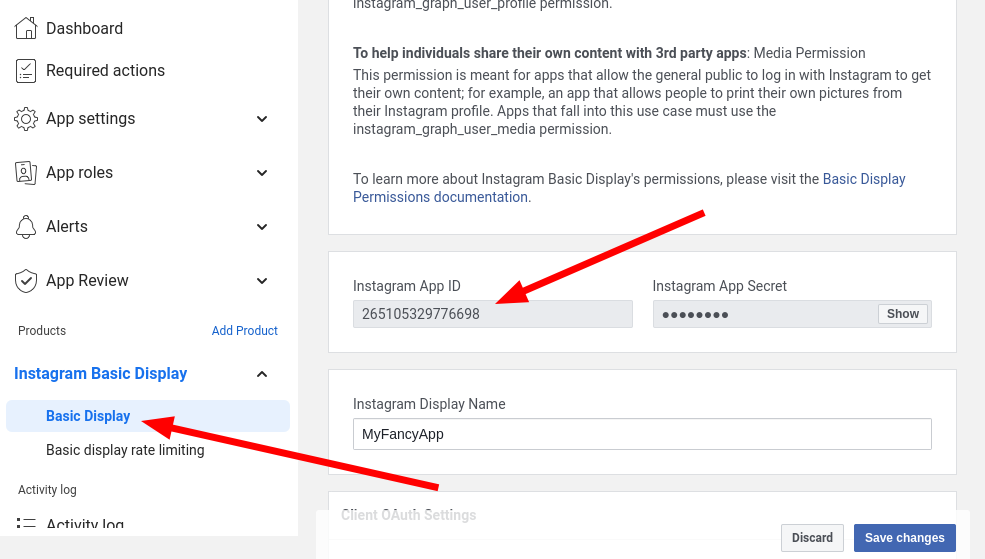Viewport: 985px width, 559px height.
Task: Click the Activity log list icon
Action: coord(26,523)
